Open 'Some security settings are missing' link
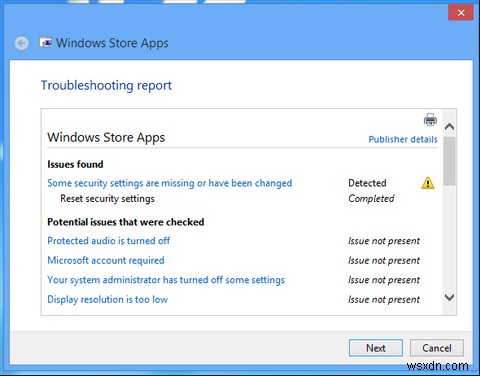Viewport: 480px width, 376px height. coord(170,183)
